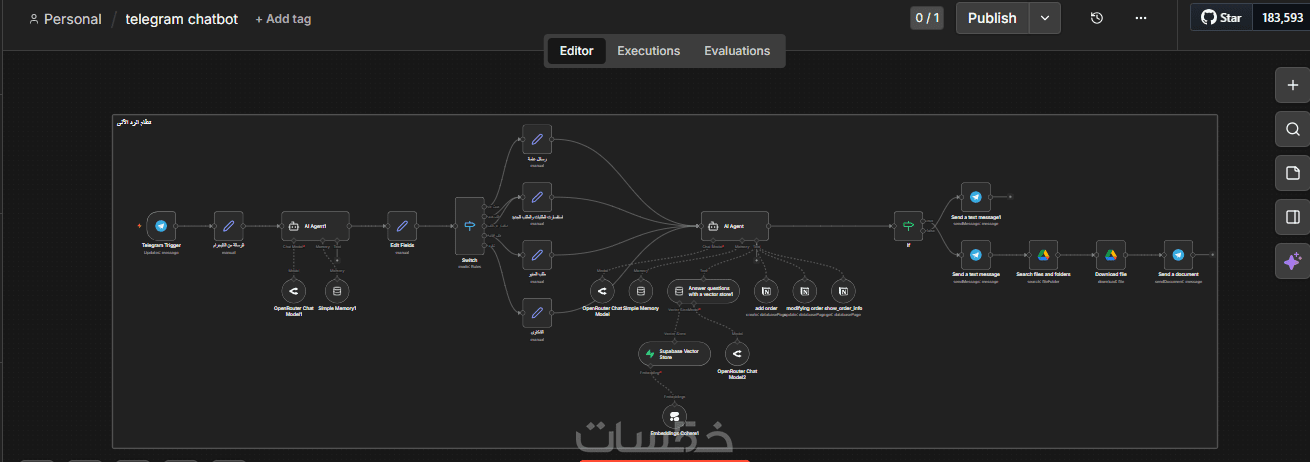This screenshot has height=462, width=1310.
Task: Switch to the Executions tab
Action: [648, 51]
